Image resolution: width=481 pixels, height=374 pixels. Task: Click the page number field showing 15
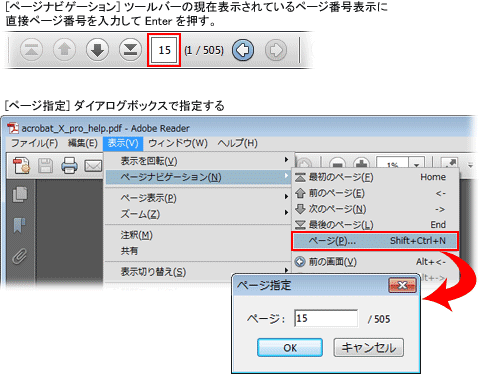(x=164, y=50)
